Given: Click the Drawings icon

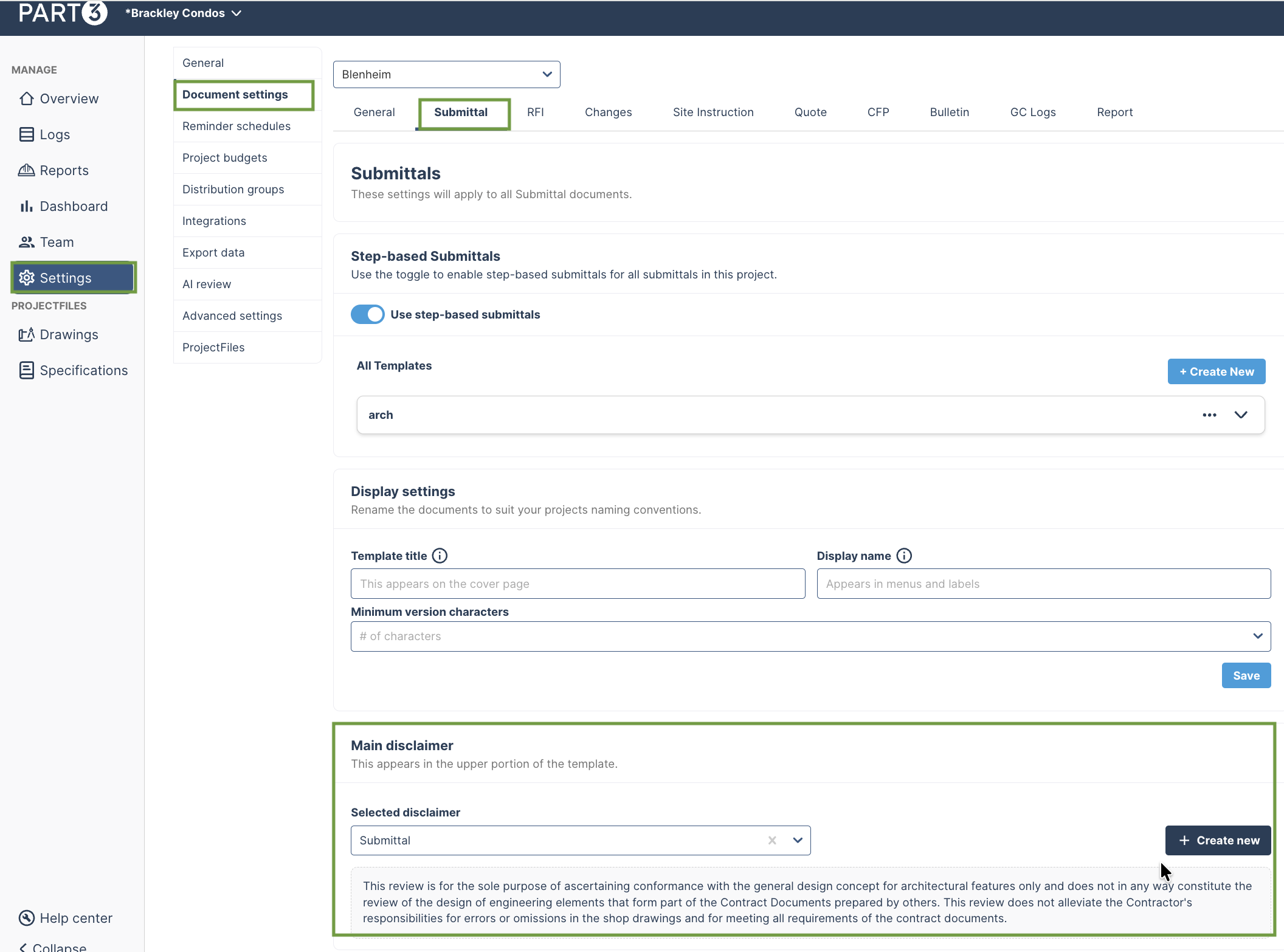Looking at the screenshot, I should click(x=26, y=334).
